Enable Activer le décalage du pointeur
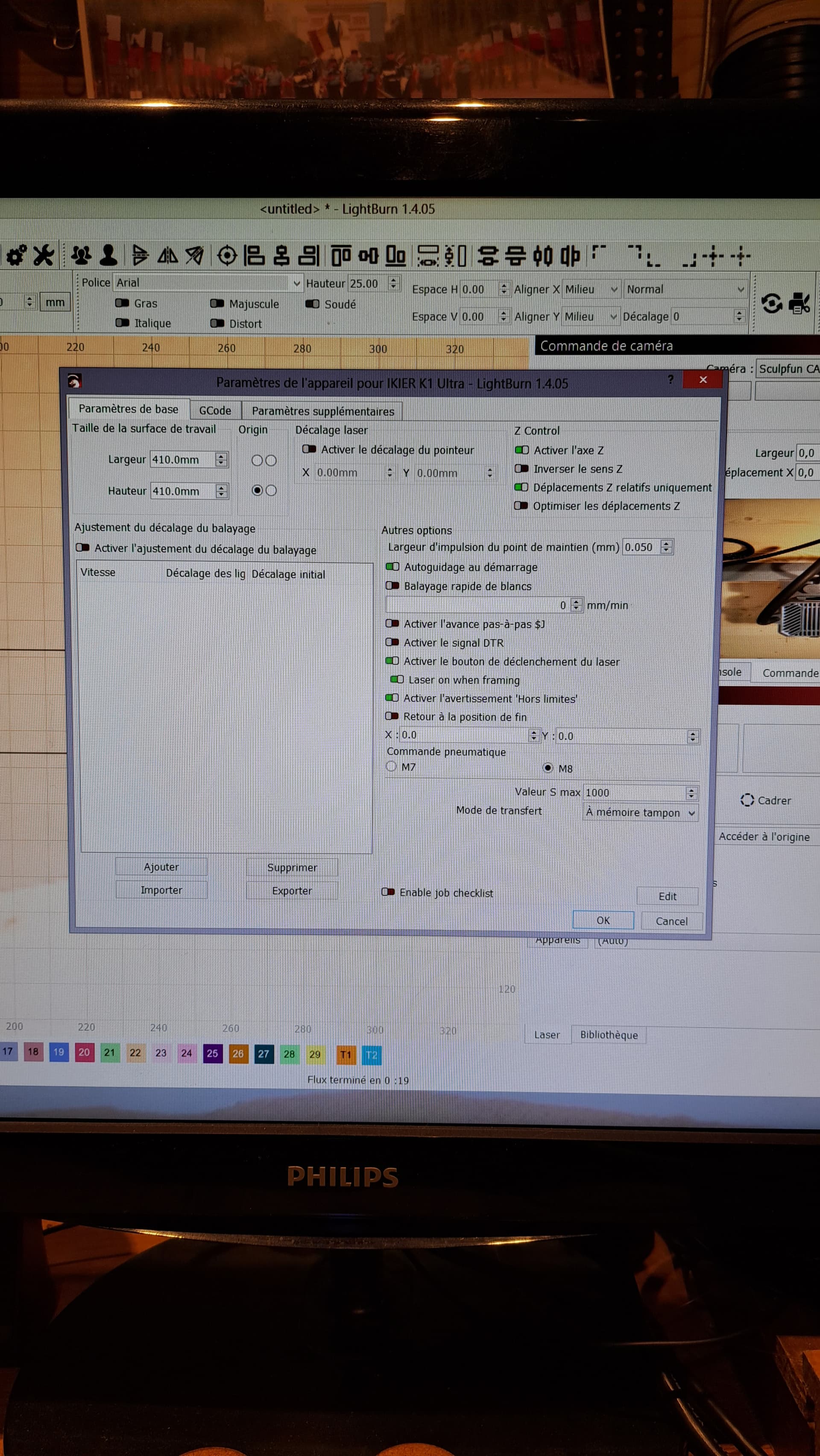The image size is (820, 1456). (309, 449)
